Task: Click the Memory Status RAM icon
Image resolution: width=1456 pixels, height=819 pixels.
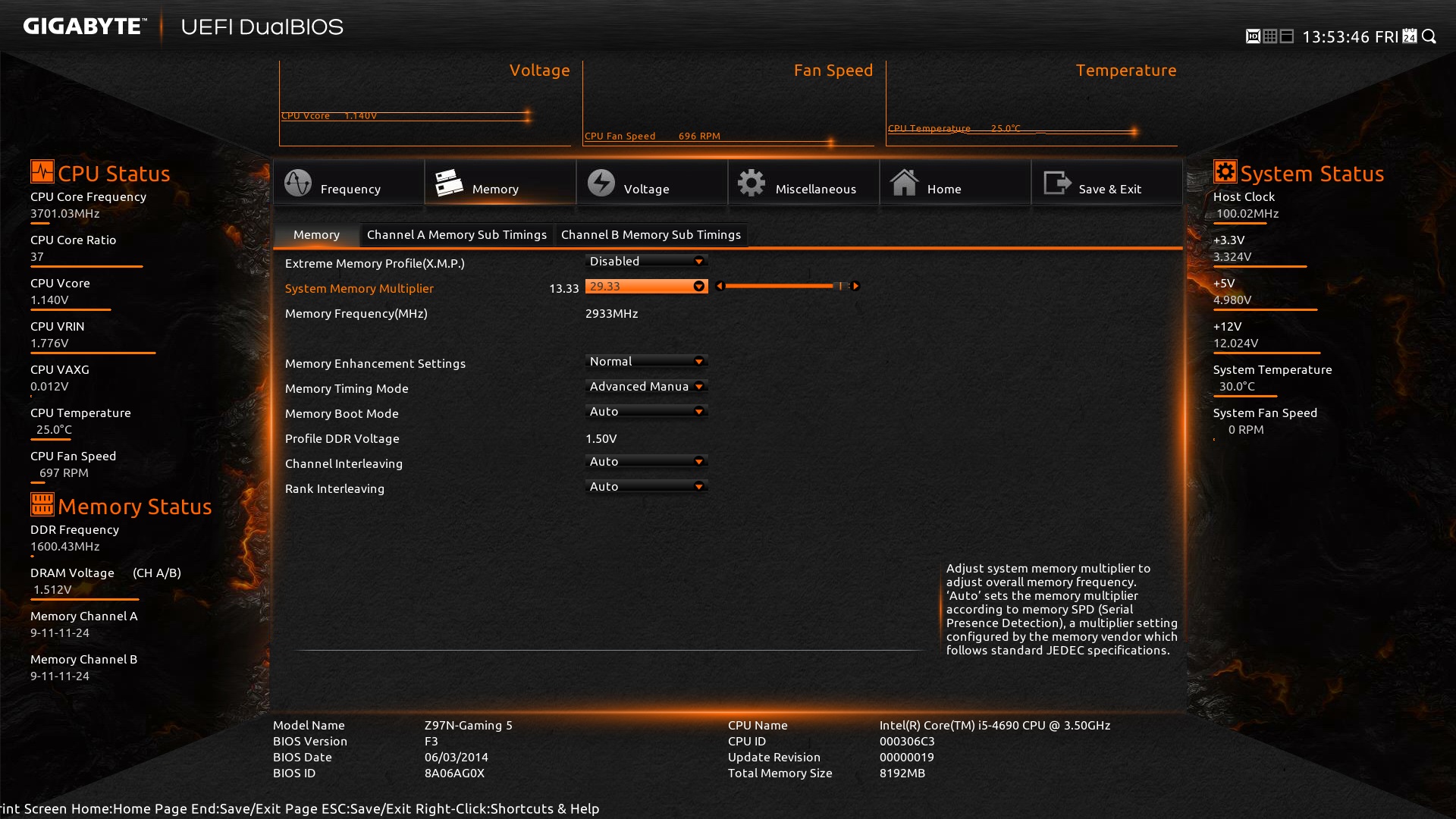Action: pyautogui.click(x=42, y=504)
